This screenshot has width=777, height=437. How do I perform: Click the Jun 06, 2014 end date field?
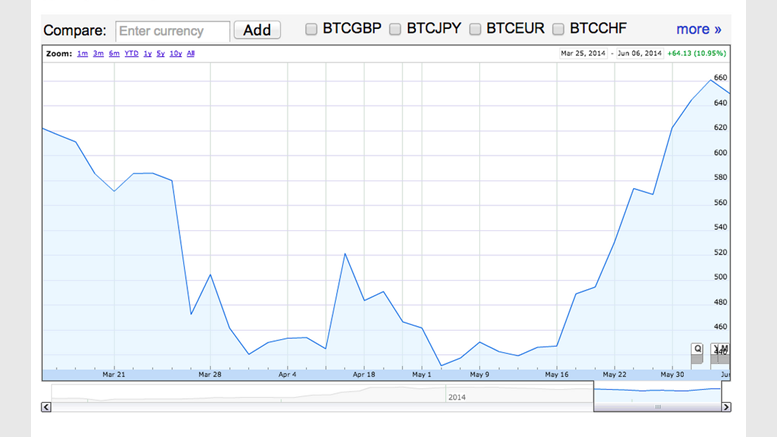[639, 53]
